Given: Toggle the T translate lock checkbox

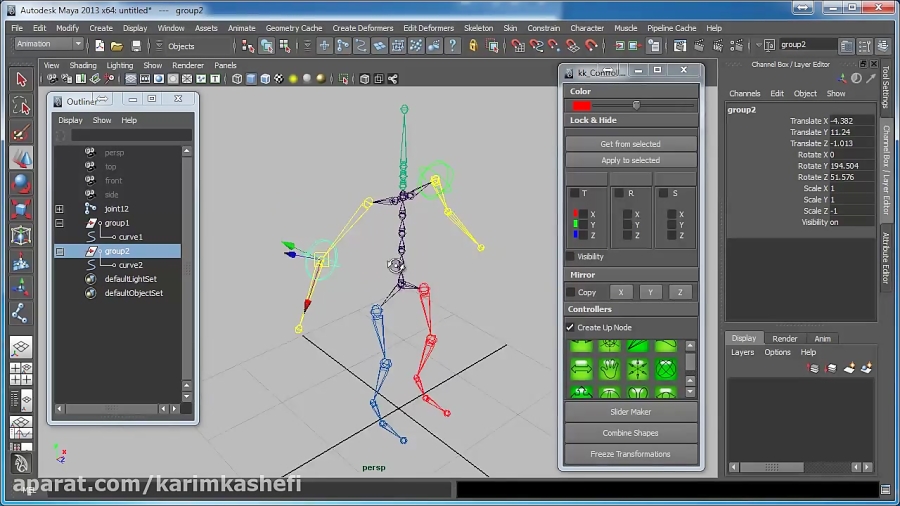Looking at the screenshot, I should click(575, 193).
